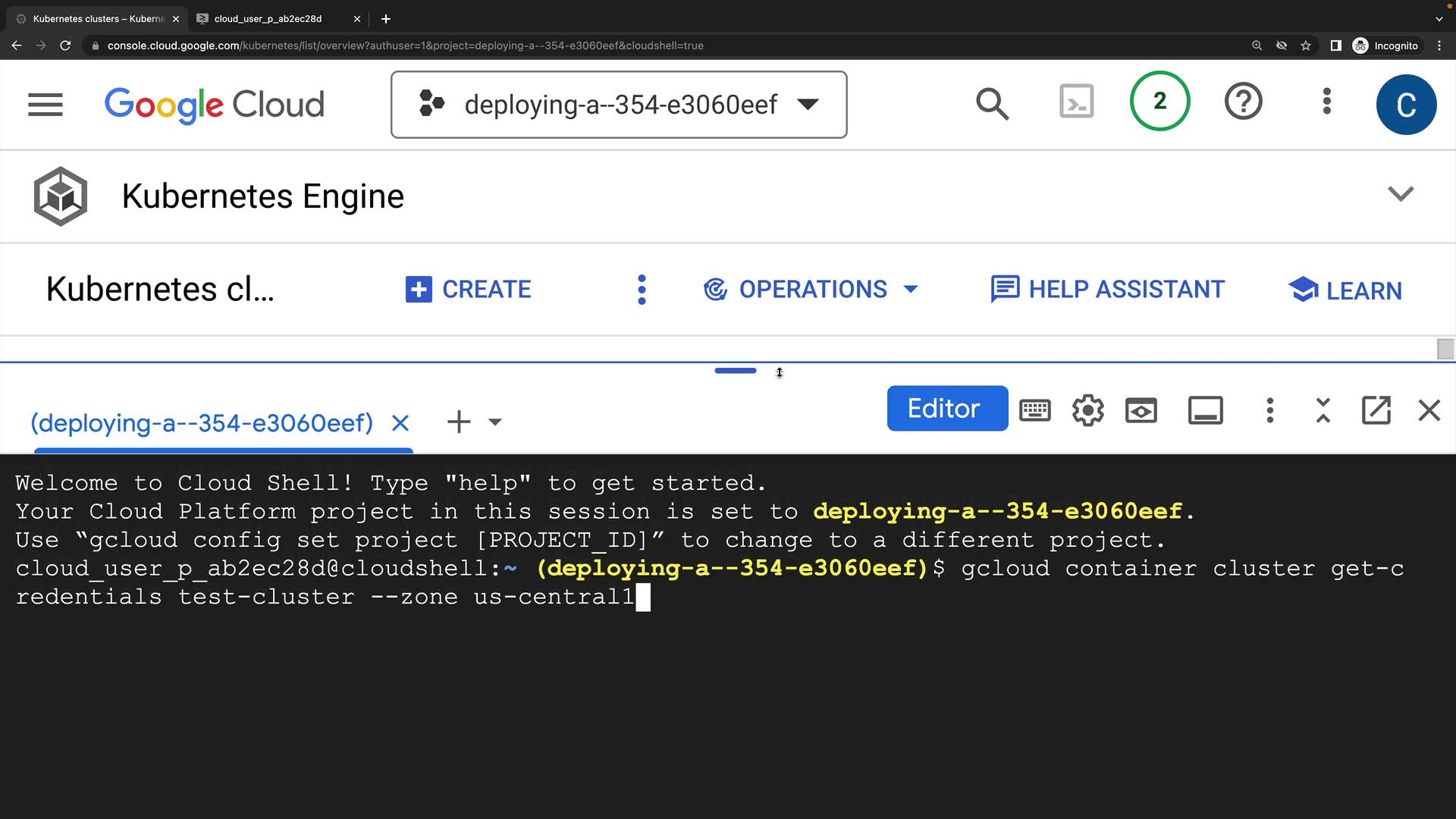The height and width of the screenshot is (819, 1456).
Task: Switch to cloud_user_p_ab2ec28d browser tab
Action: [268, 19]
